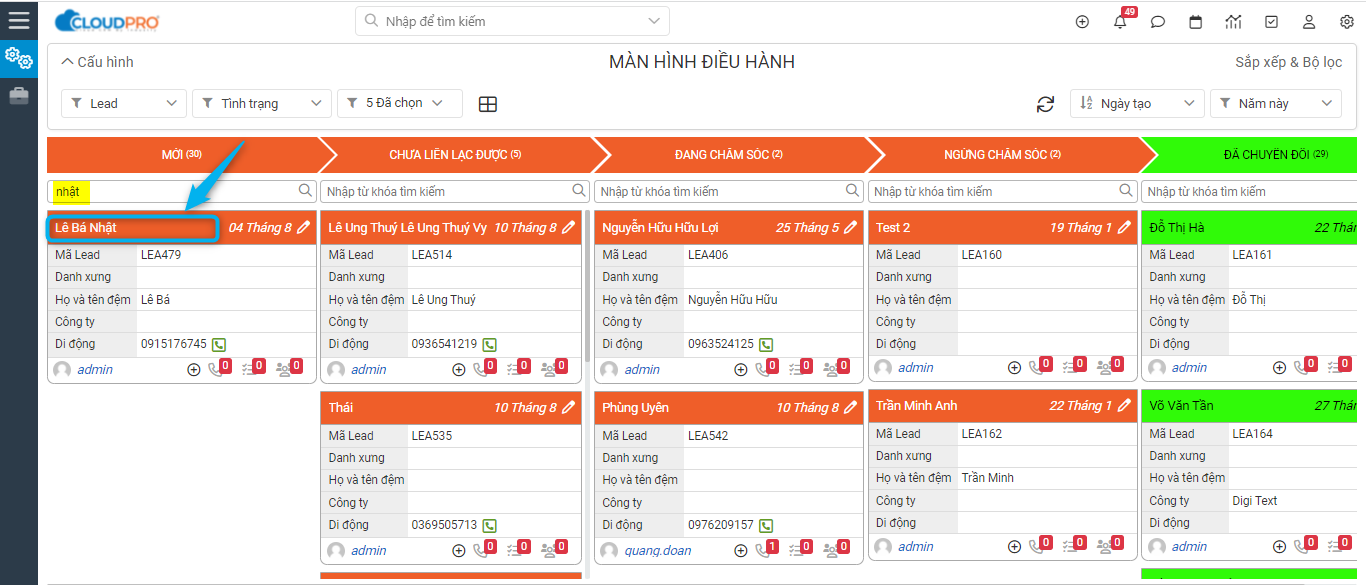The width and height of the screenshot is (1366, 585).
Task: Open the reports chart icon
Action: point(1233,22)
